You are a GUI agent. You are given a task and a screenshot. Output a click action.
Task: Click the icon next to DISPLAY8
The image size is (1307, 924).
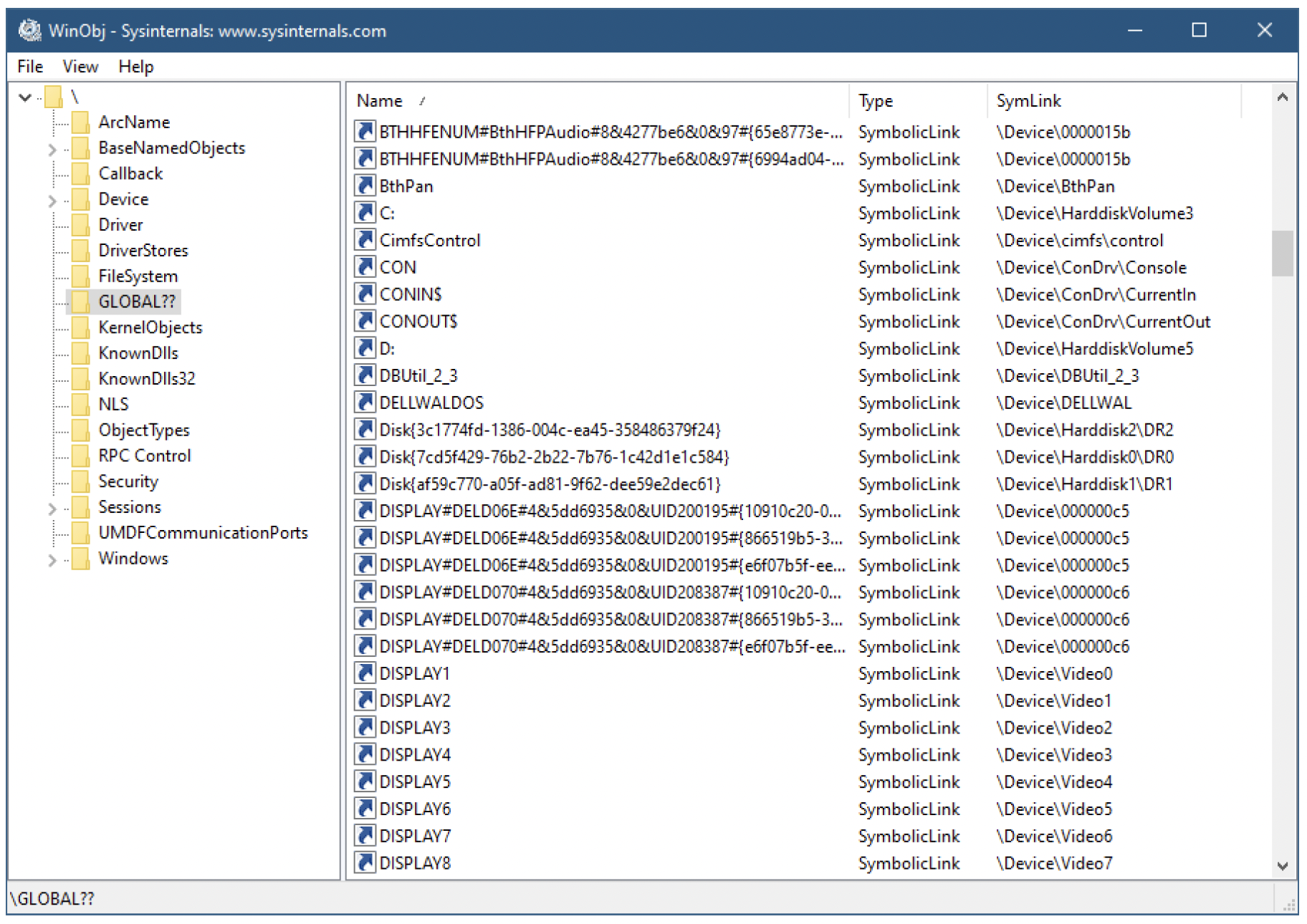(x=365, y=862)
